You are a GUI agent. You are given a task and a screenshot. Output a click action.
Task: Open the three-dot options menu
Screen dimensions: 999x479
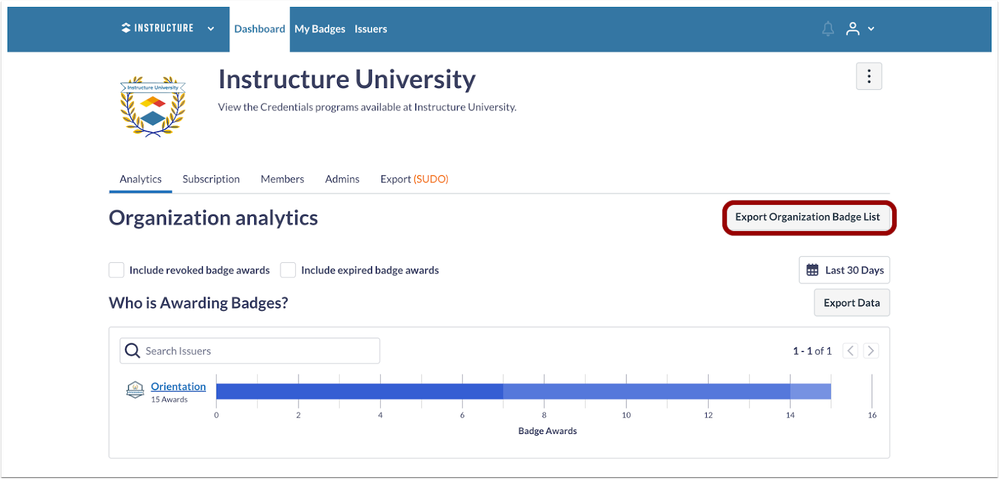(869, 76)
